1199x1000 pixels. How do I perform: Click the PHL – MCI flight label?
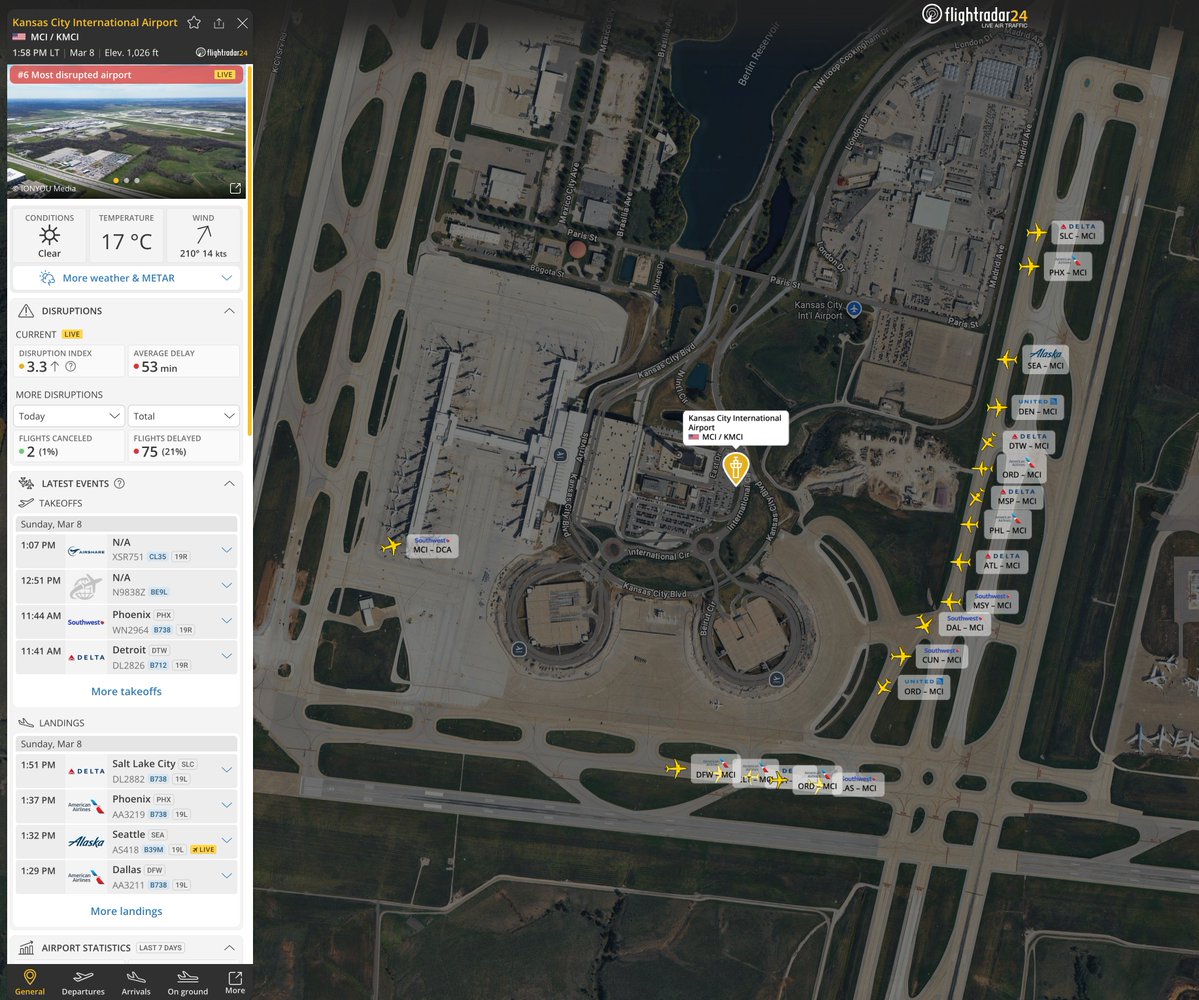(x=1008, y=525)
